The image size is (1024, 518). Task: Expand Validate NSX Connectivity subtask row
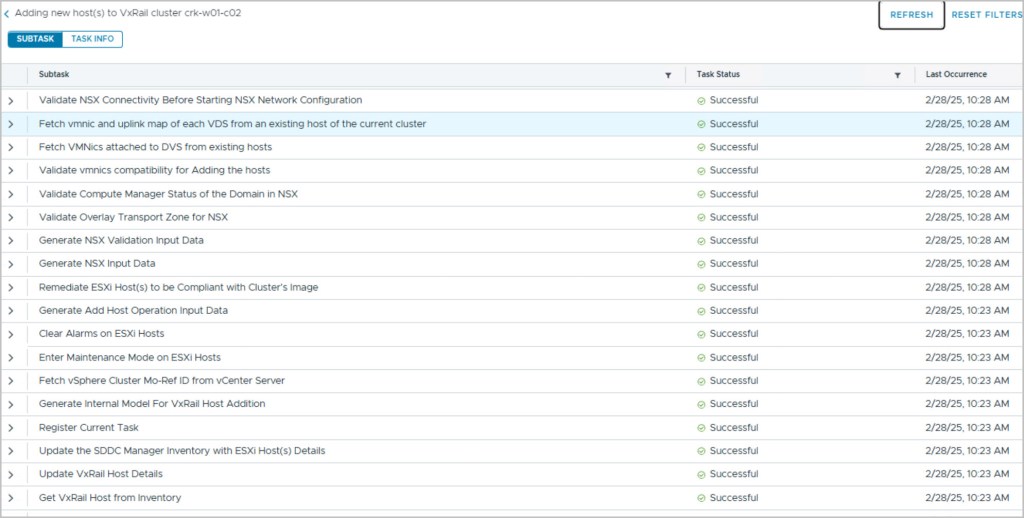(12, 101)
